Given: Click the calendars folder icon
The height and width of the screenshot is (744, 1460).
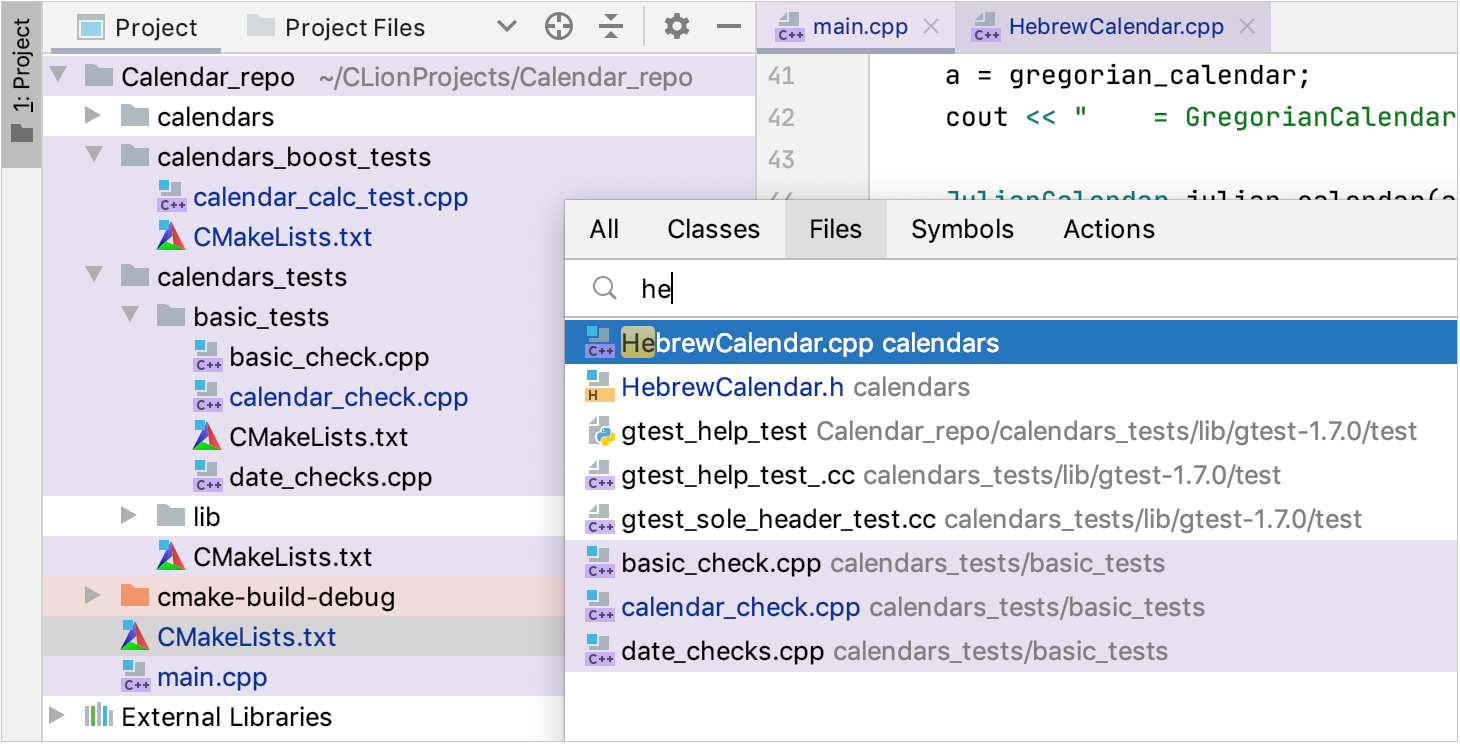Looking at the screenshot, I should (135, 116).
